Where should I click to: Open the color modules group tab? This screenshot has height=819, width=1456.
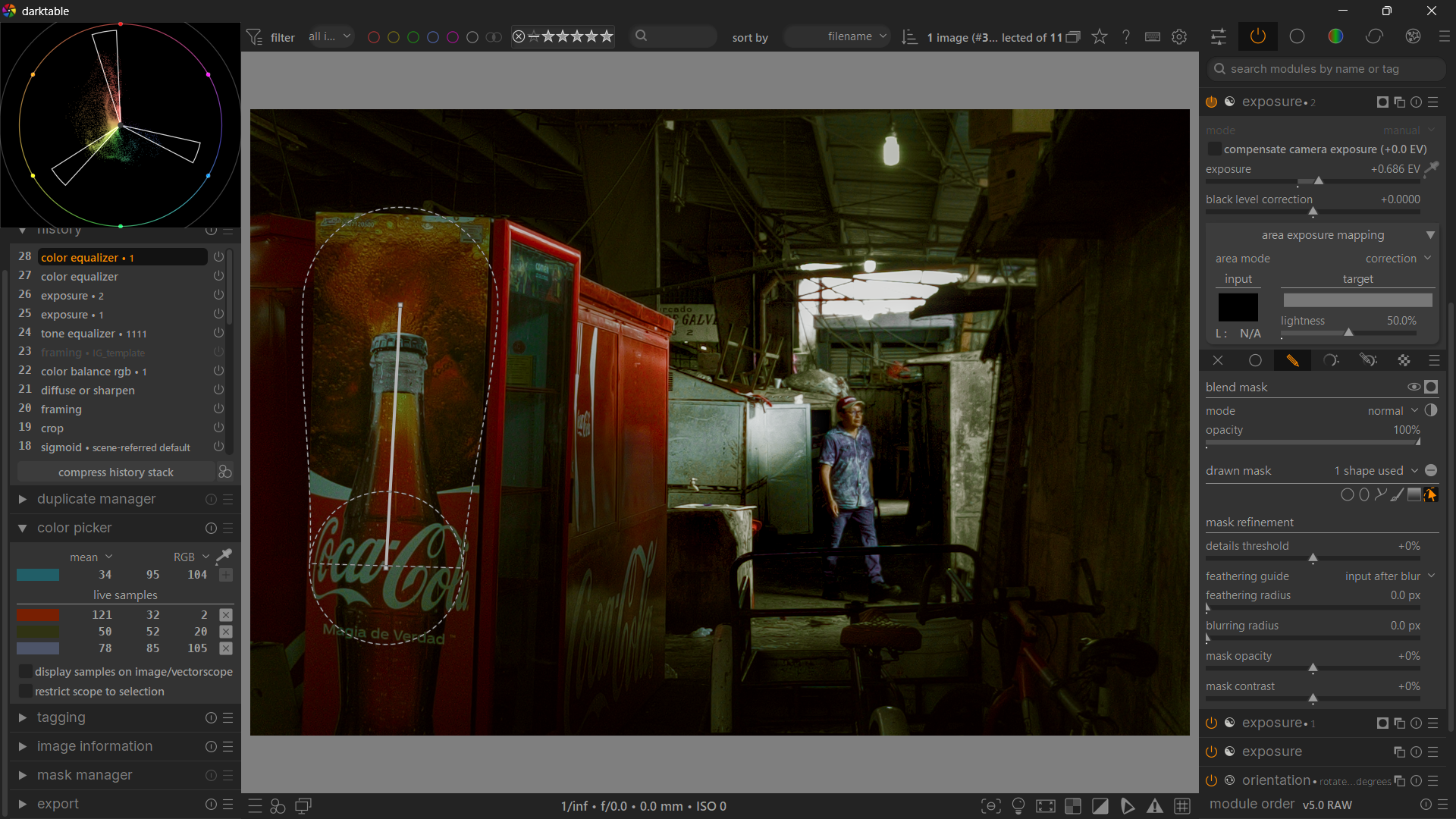point(1335,36)
